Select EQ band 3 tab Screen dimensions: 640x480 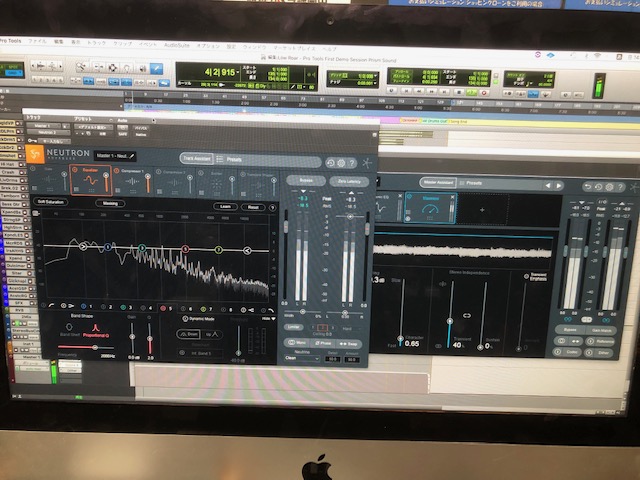point(127,307)
